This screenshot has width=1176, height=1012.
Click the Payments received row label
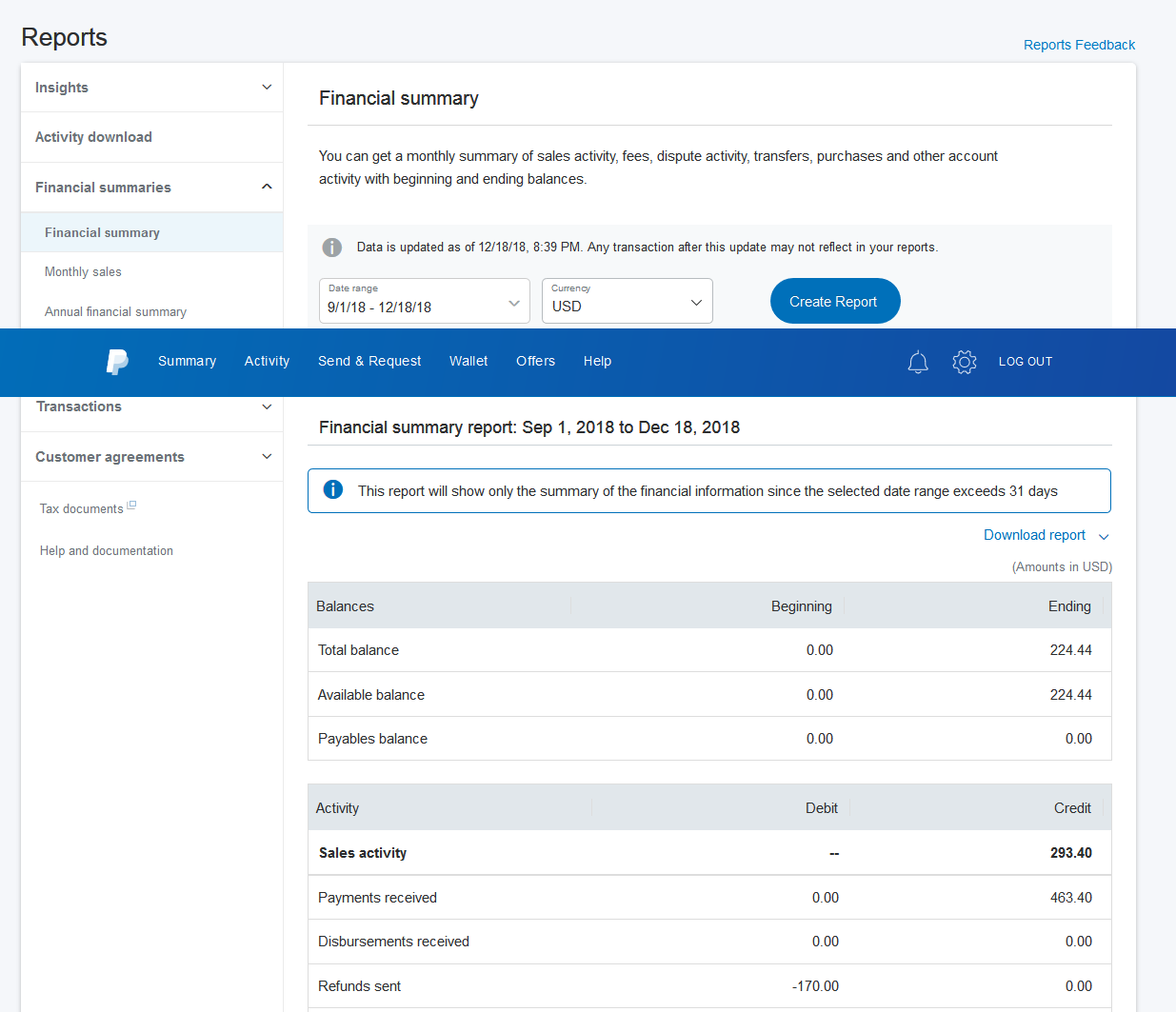pos(377,898)
